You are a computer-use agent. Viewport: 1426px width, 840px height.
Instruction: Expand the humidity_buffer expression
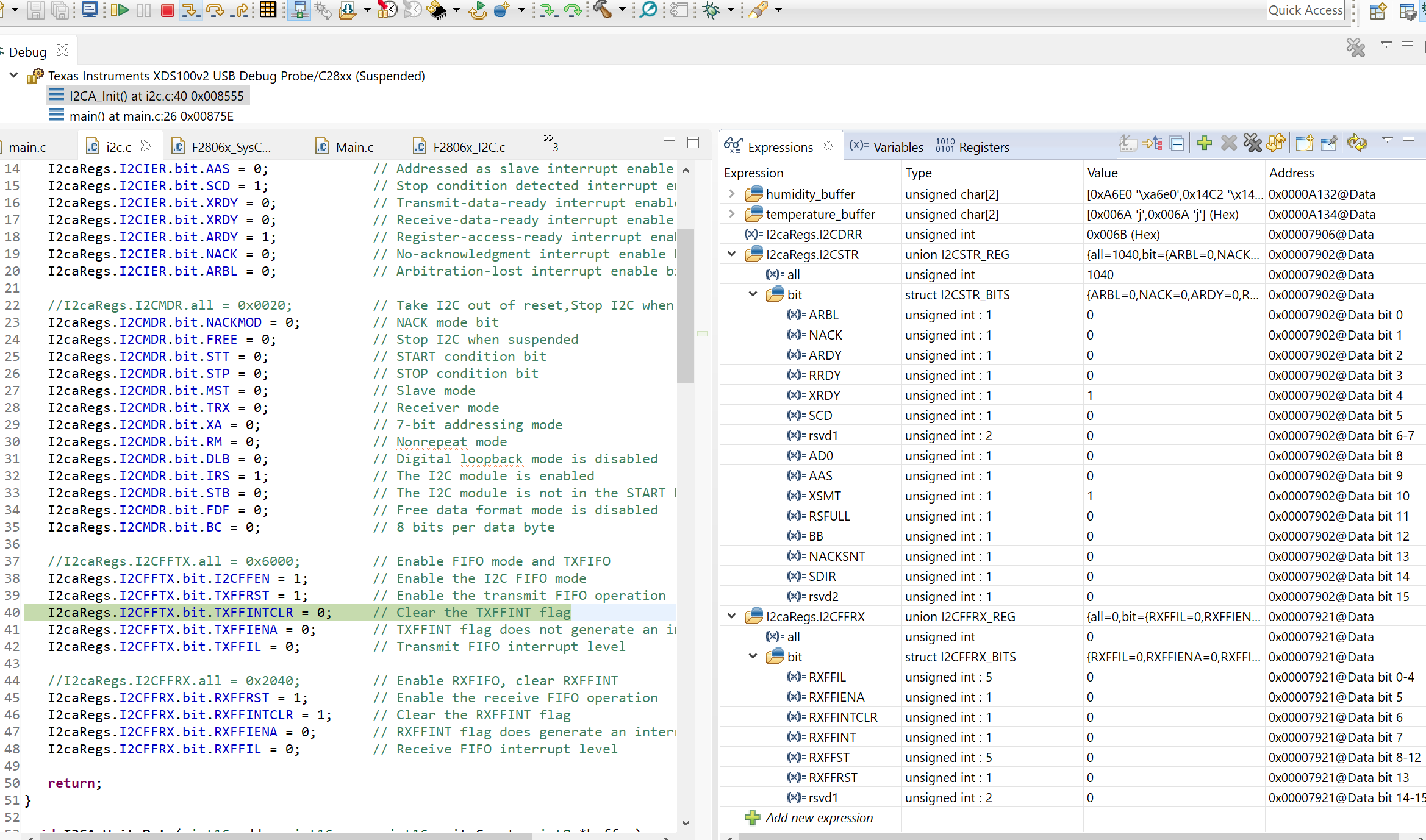731,194
